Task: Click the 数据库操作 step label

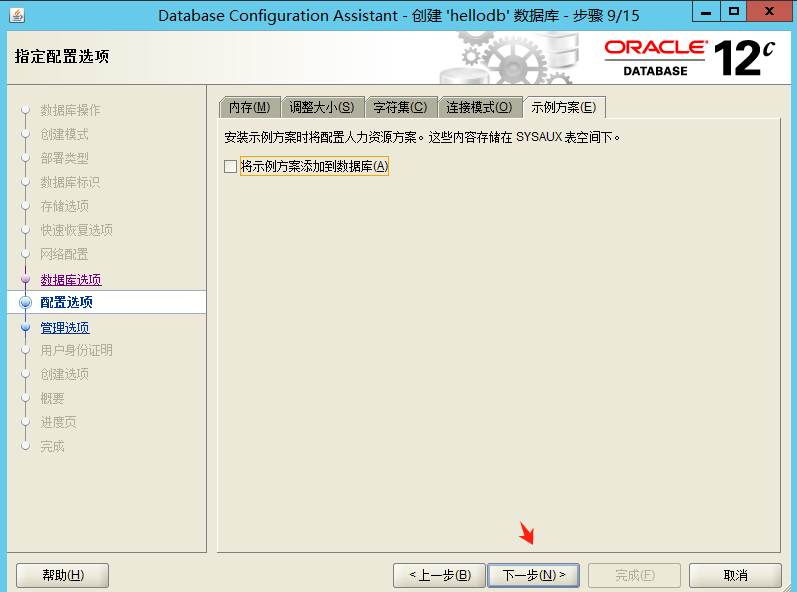Action: (70, 110)
